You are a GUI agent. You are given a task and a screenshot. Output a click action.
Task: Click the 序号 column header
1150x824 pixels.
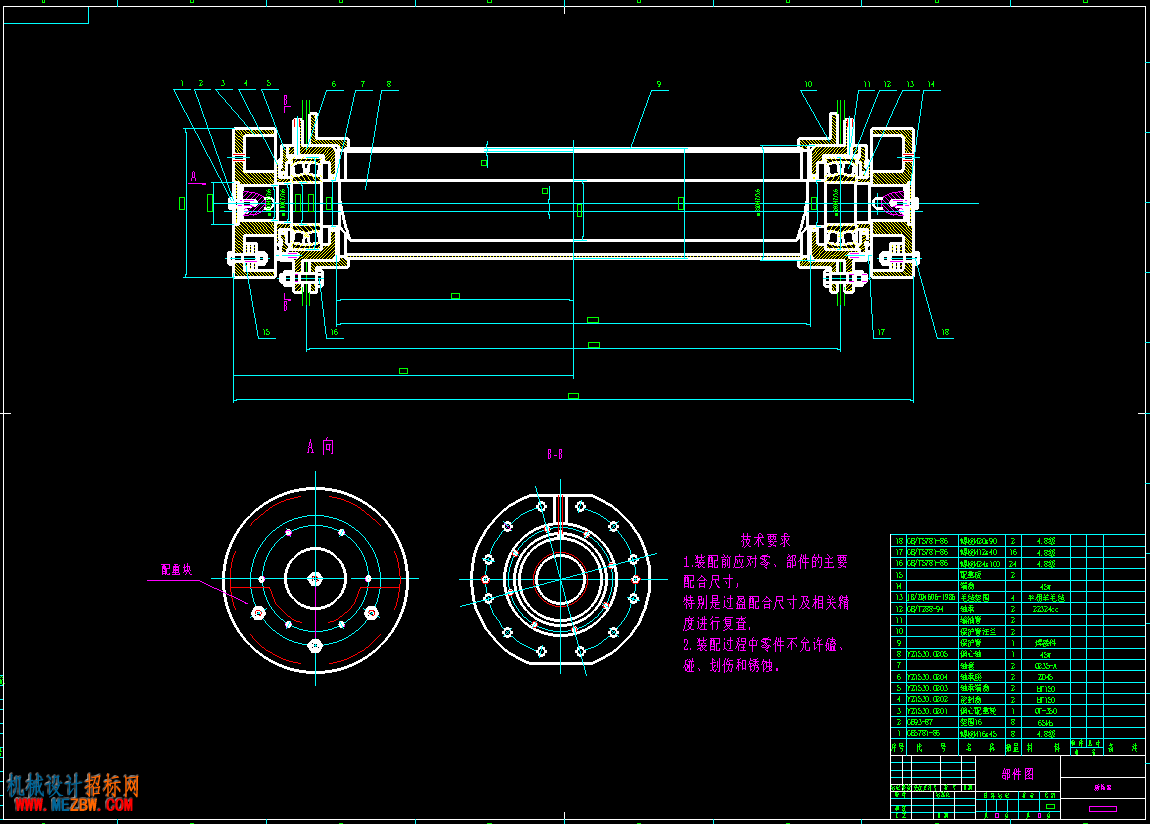(898, 748)
